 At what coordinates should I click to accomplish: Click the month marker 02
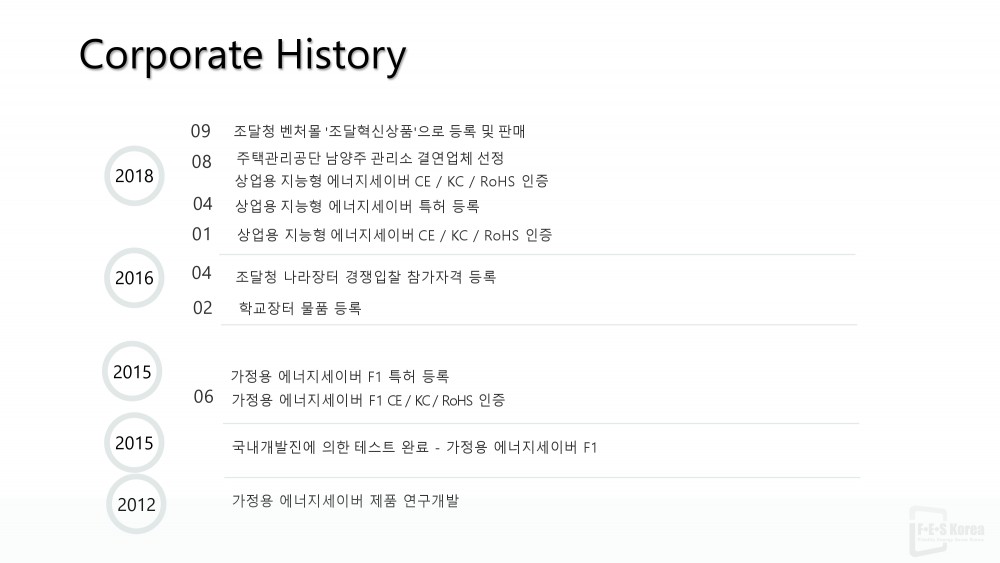203,308
